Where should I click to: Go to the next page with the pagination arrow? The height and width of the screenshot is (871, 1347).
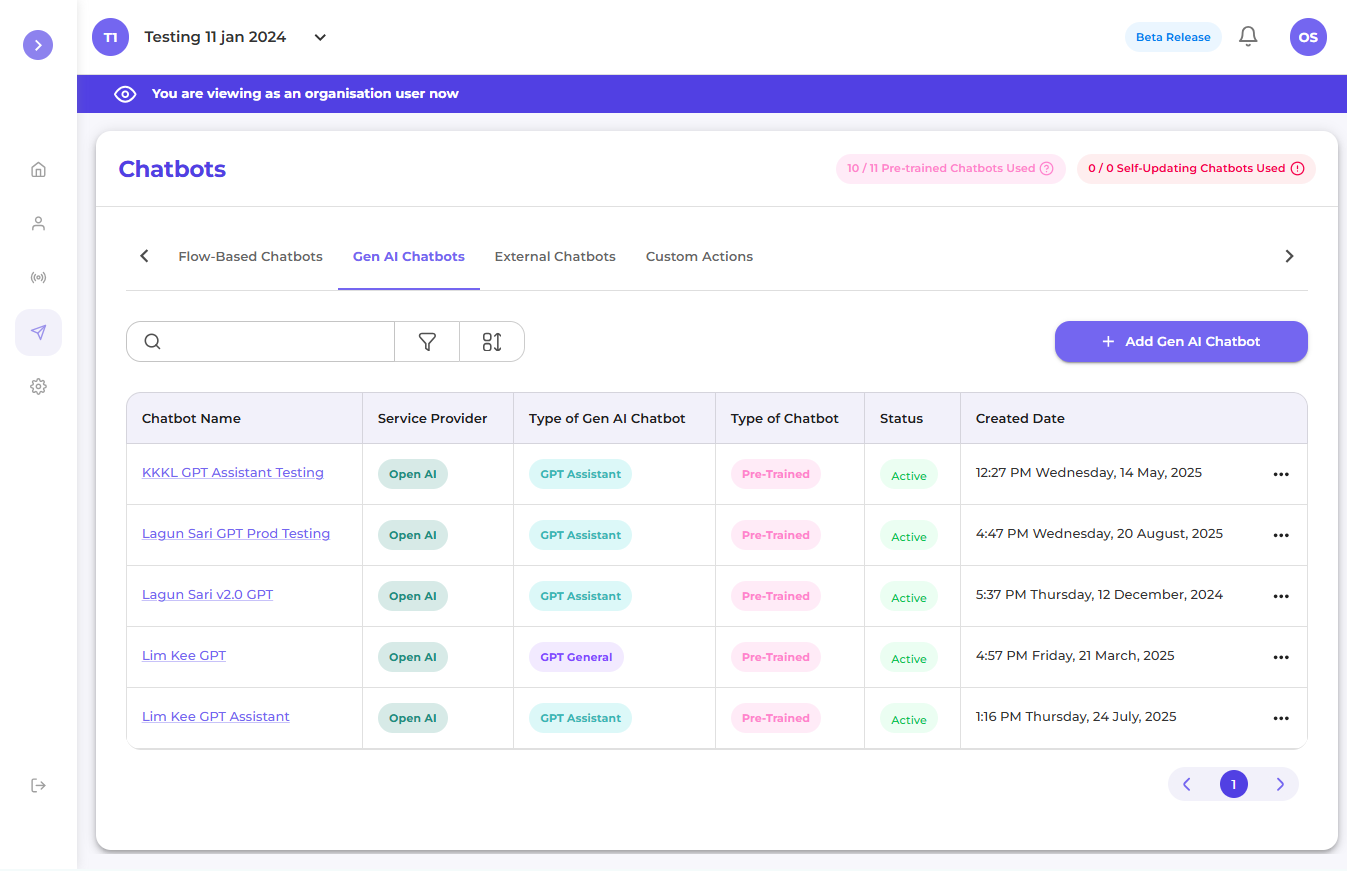coord(1280,784)
